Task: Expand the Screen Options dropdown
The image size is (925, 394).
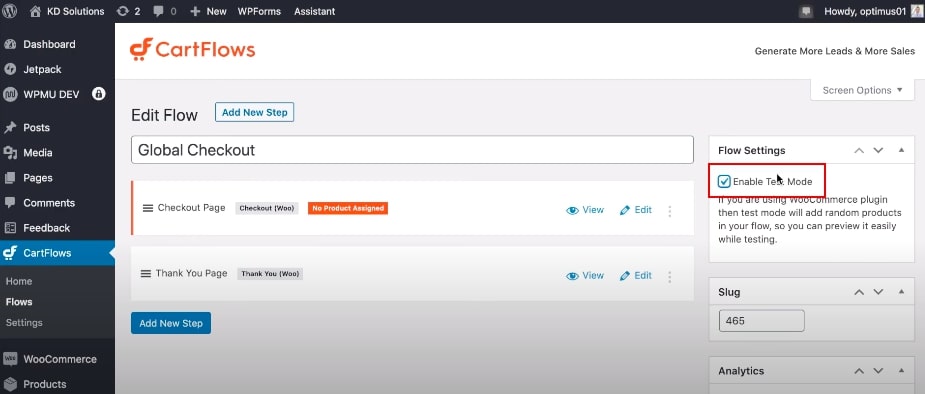Action: coord(862,90)
